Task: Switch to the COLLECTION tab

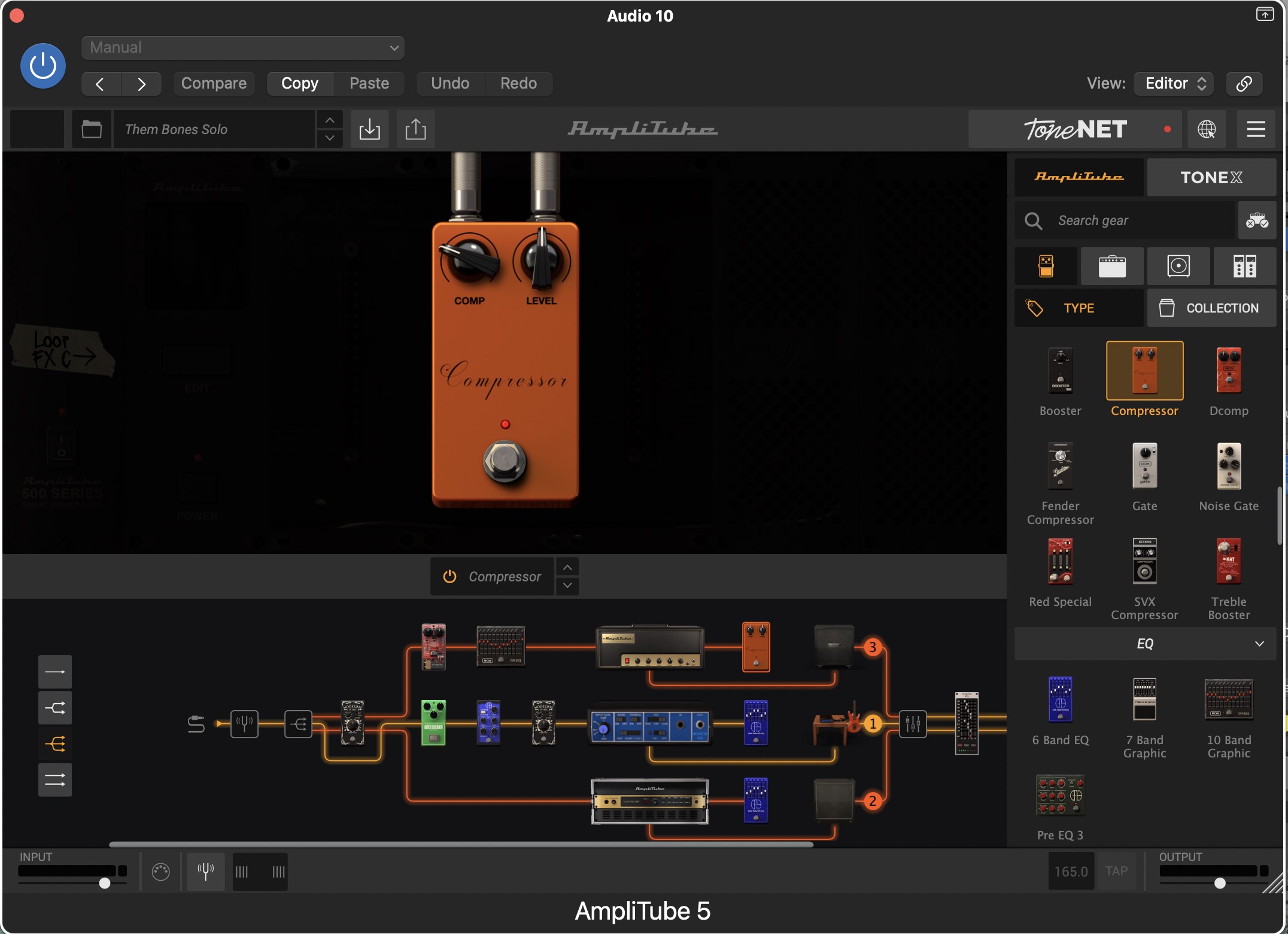Action: (x=1211, y=308)
